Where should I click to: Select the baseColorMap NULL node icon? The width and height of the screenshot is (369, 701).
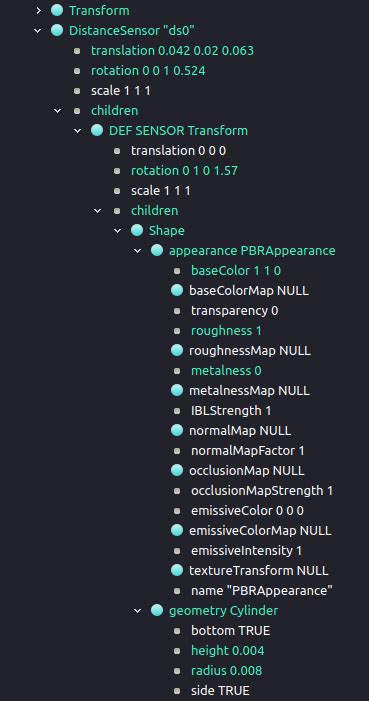click(177, 291)
